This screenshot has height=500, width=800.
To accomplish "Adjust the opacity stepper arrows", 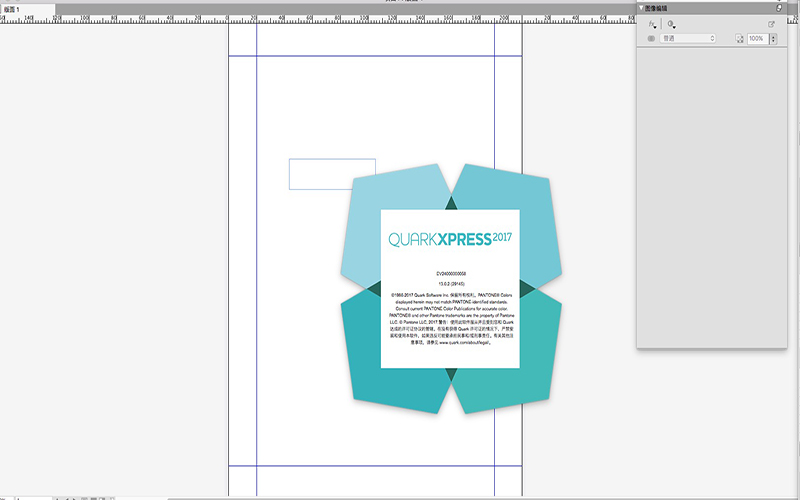I will pos(773,39).
